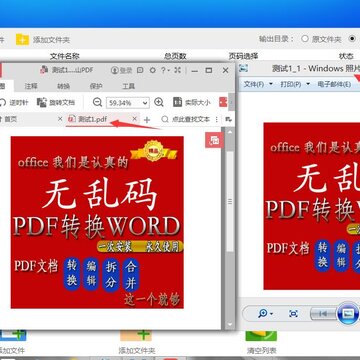Open the 电子邮件(E) menu in Photo Viewer
Image resolution: width=360 pixels, height=360 pixels.
coord(334,84)
